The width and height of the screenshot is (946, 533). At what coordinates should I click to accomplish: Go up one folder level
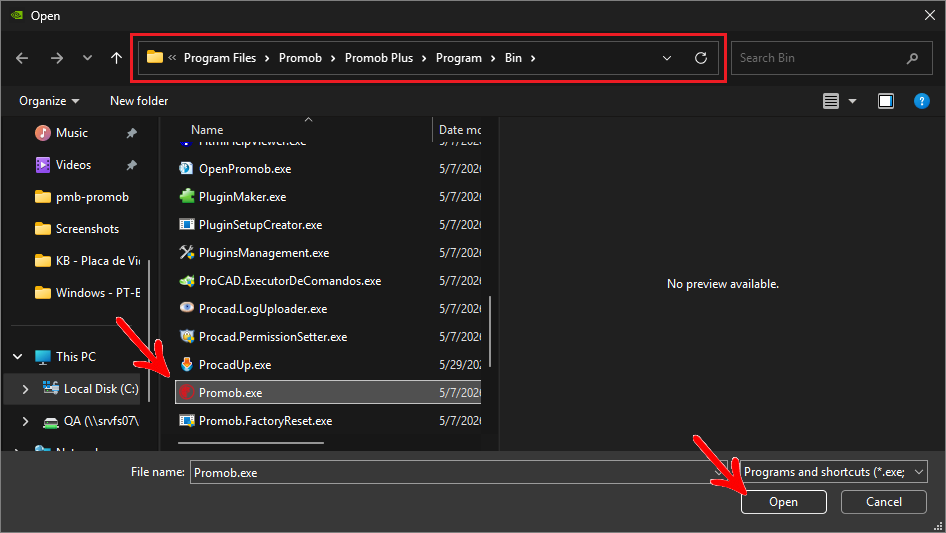tap(116, 58)
